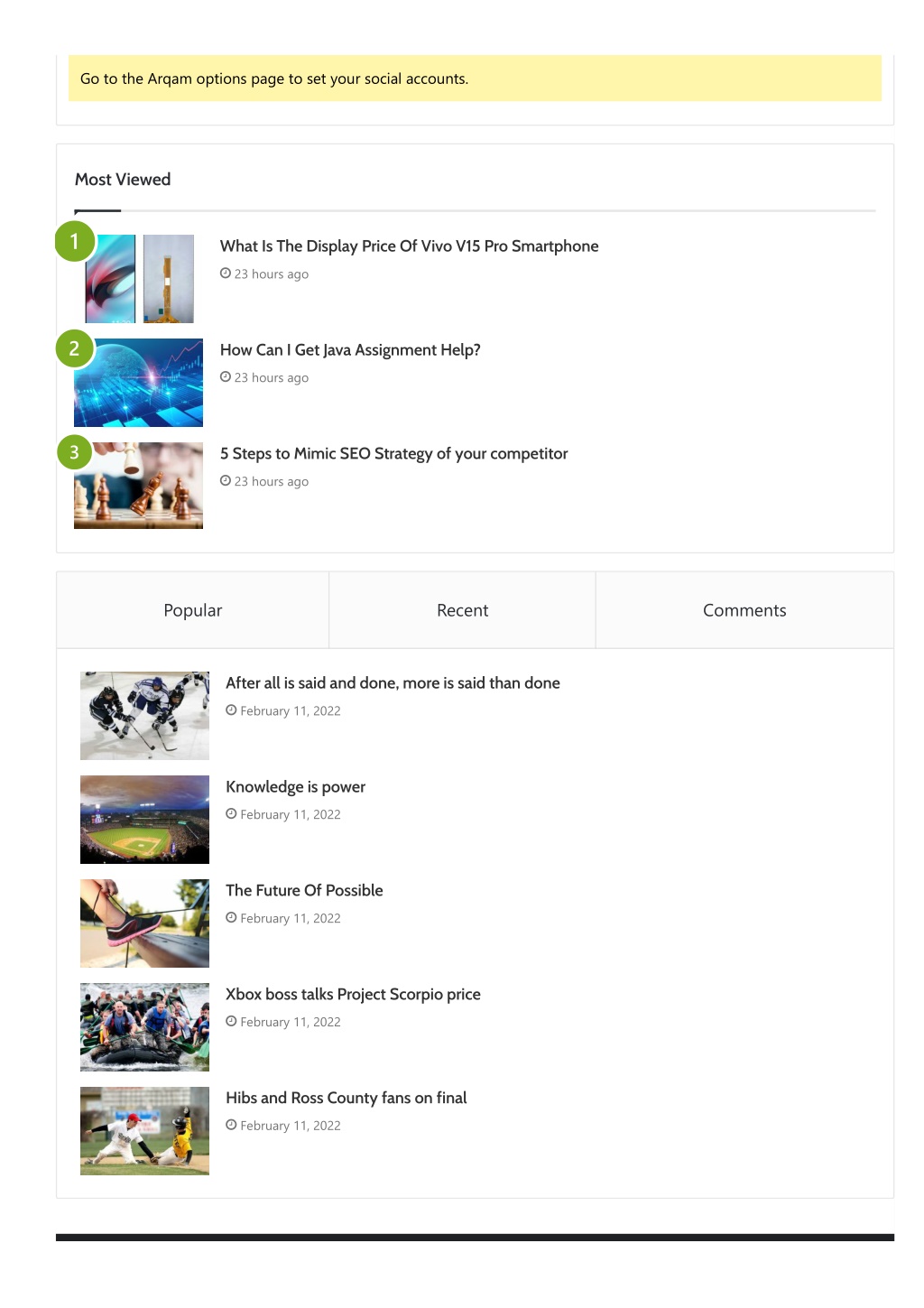This screenshot has height=1308, width=924.
Task: Open the Comments tab
Action: (x=744, y=610)
